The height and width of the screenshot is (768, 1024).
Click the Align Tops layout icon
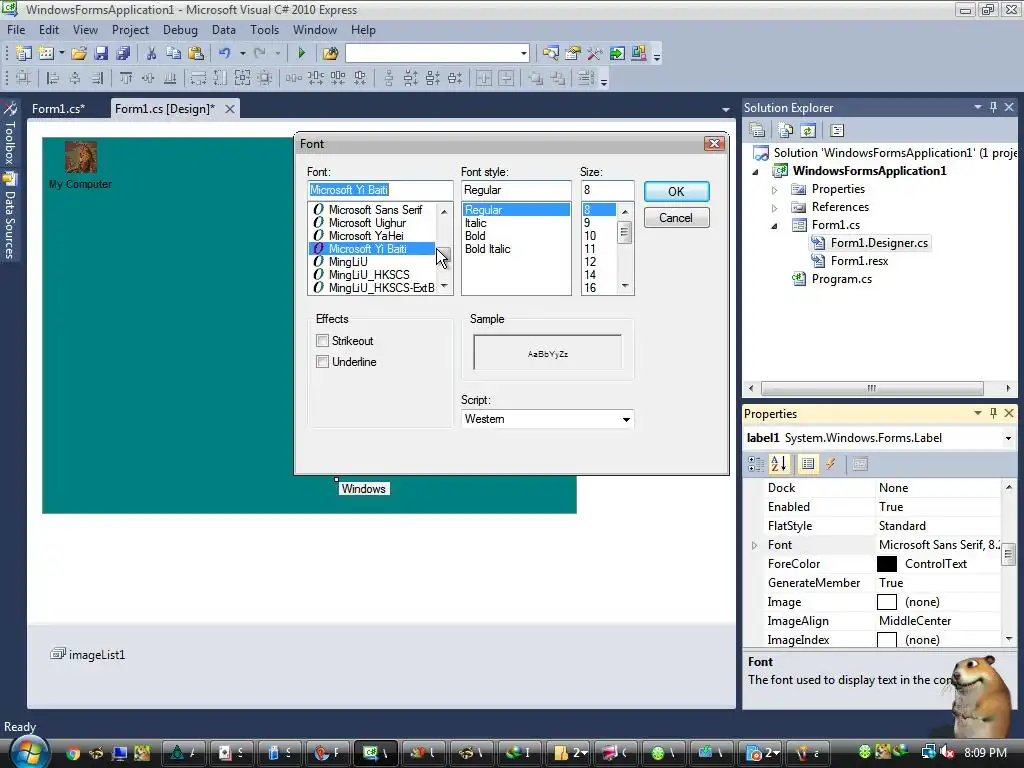tap(125, 78)
